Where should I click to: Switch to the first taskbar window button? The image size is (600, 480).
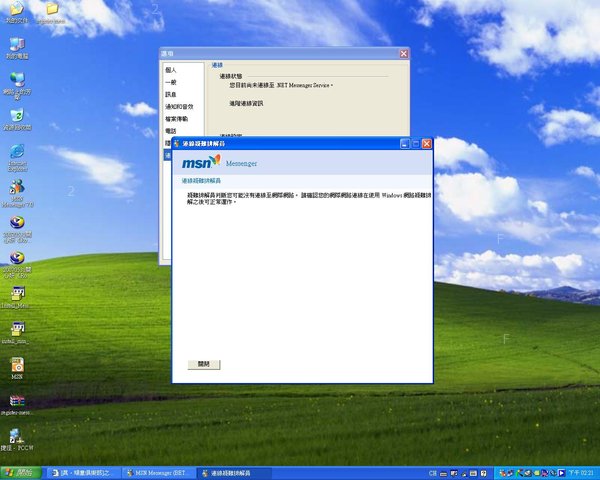point(84,473)
